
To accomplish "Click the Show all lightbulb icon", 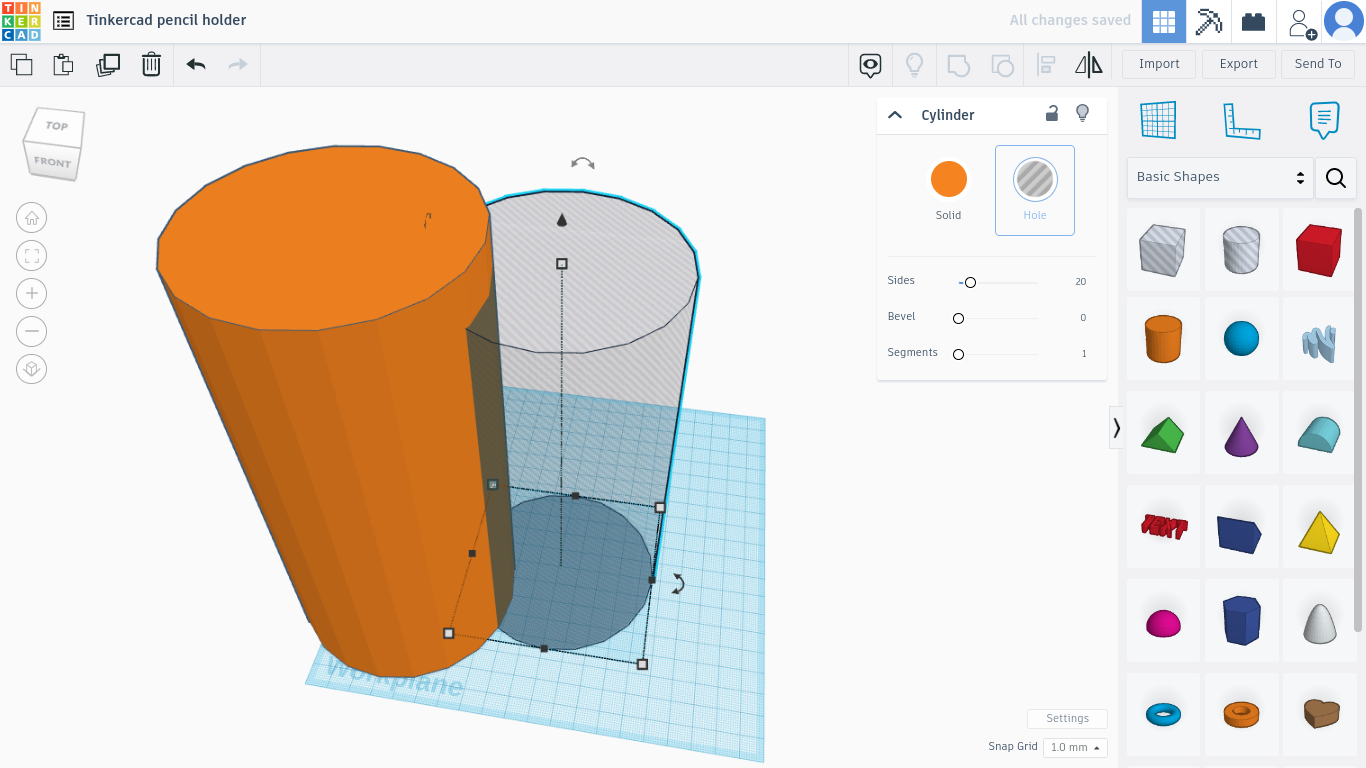I will point(914,66).
